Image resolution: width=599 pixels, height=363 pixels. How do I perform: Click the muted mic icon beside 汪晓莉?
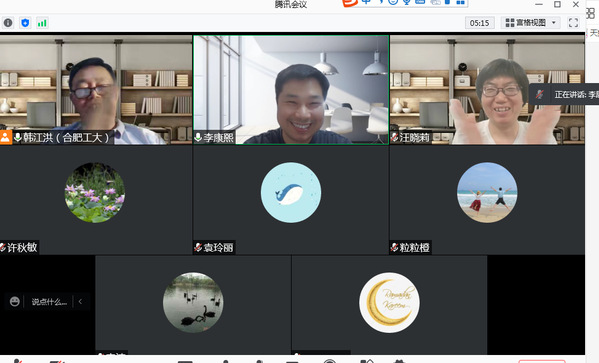(395, 137)
